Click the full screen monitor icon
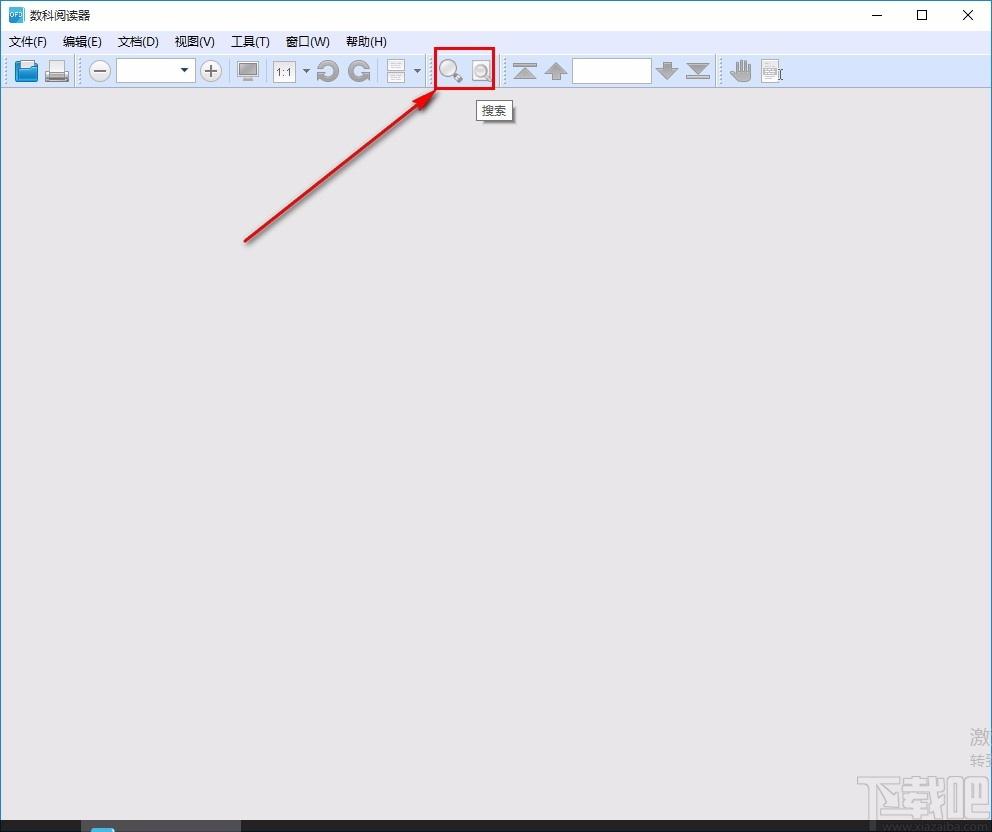The height and width of the screenshot is (832, 992). click(247, 70)
